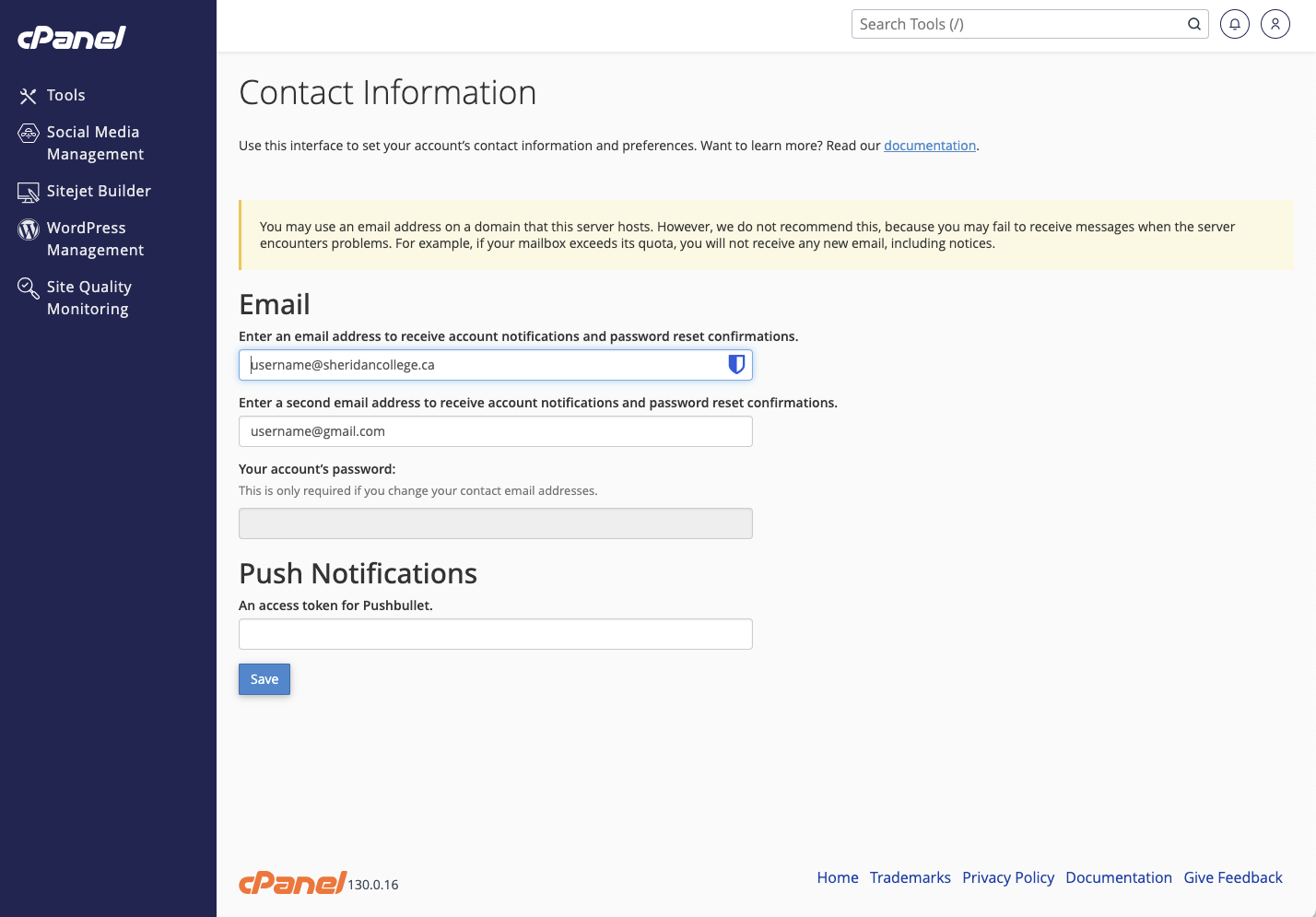The height and width of the screenshot is (917, 1316).
Task: Open WordPress Management from sidebar
Action: click(95, 239)
